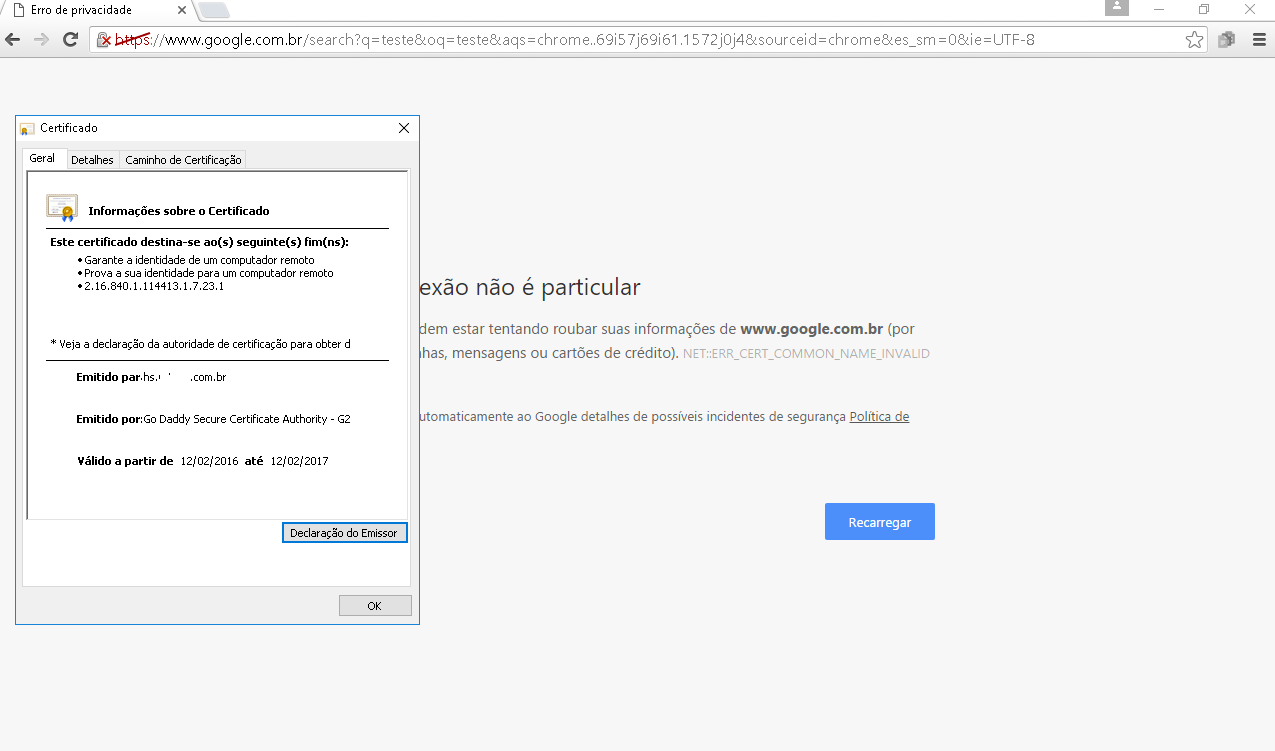
Task: Click the valid-from date 12/02/2016
Action: tap(209, 461)
